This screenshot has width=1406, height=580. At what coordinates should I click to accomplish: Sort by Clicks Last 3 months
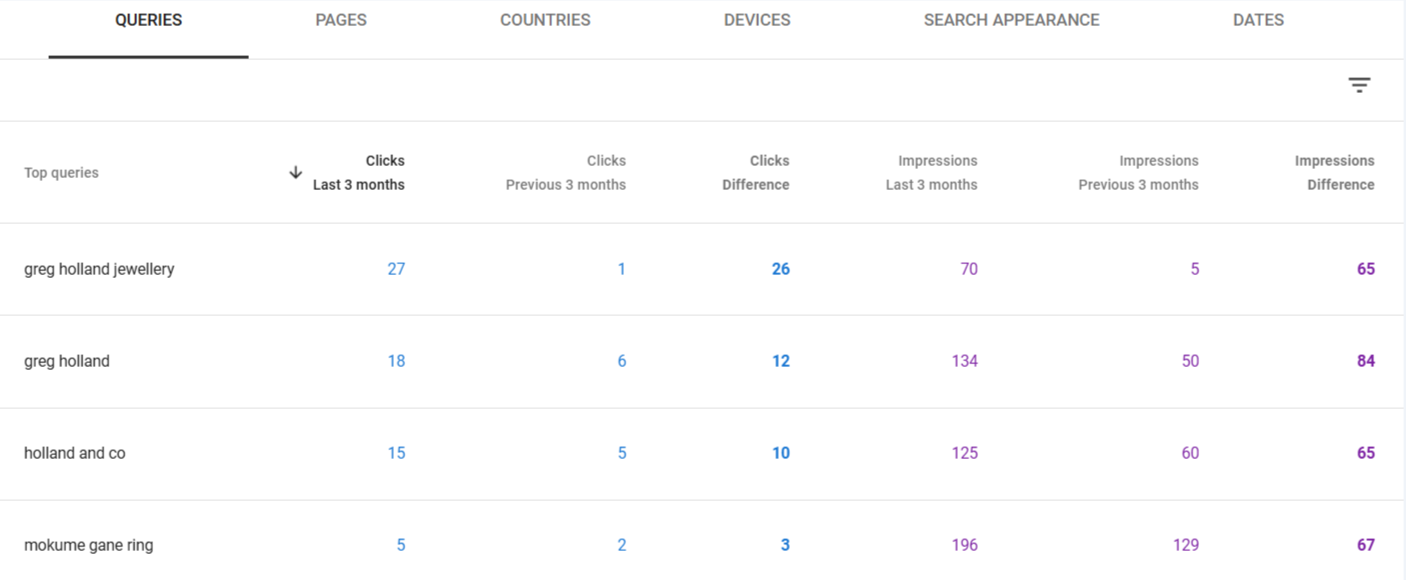click(359, 172)
